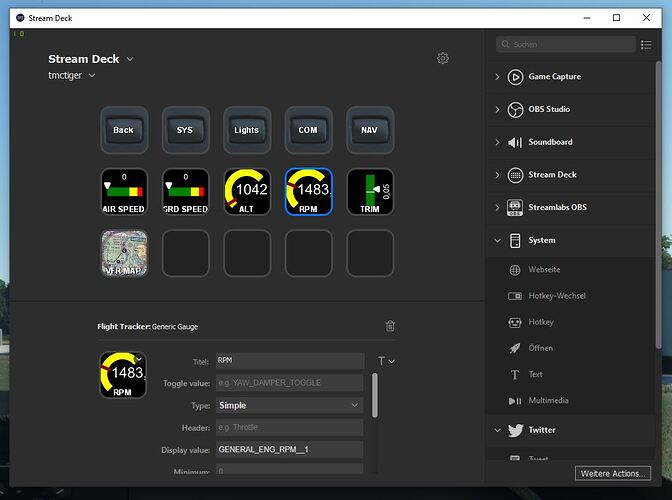Select the RPM gauge key in grid

(308, 192)
